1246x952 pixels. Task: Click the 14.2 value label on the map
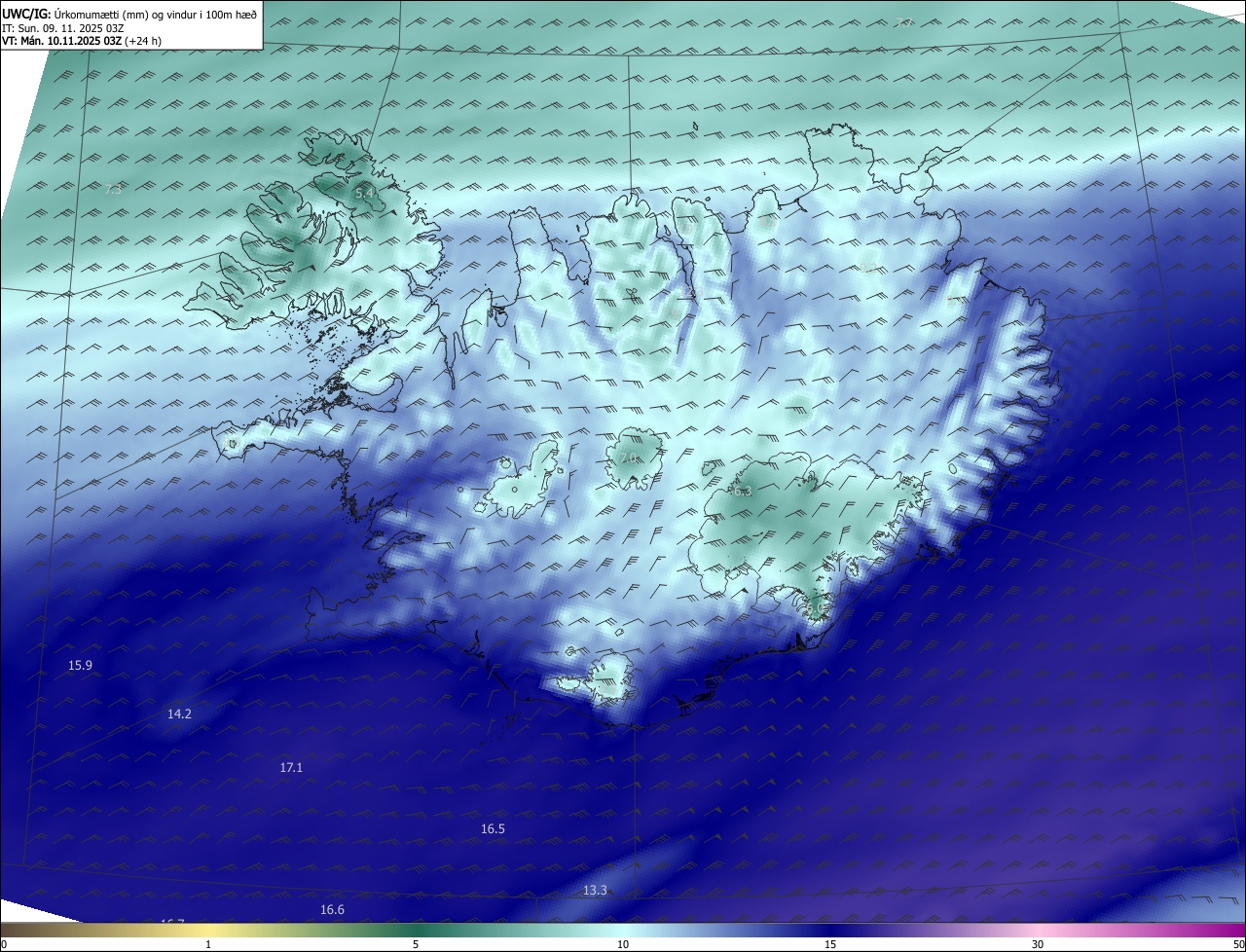click(x=179, y=714)
